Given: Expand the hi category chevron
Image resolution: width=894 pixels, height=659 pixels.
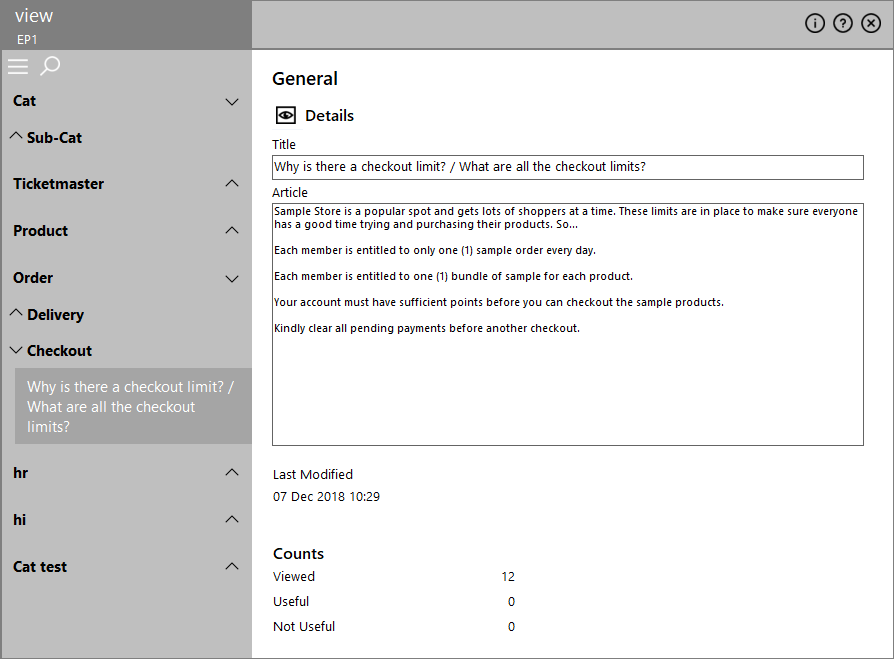Looking at the screenshot, I should 231,519.
